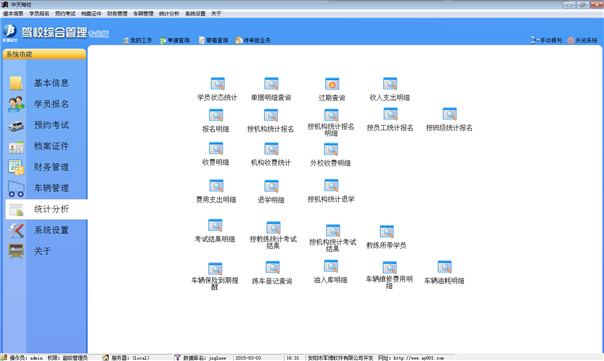Open the 学员状态统计 report icon
Viewport: 604px width, 361px height.
coord(217,84)
